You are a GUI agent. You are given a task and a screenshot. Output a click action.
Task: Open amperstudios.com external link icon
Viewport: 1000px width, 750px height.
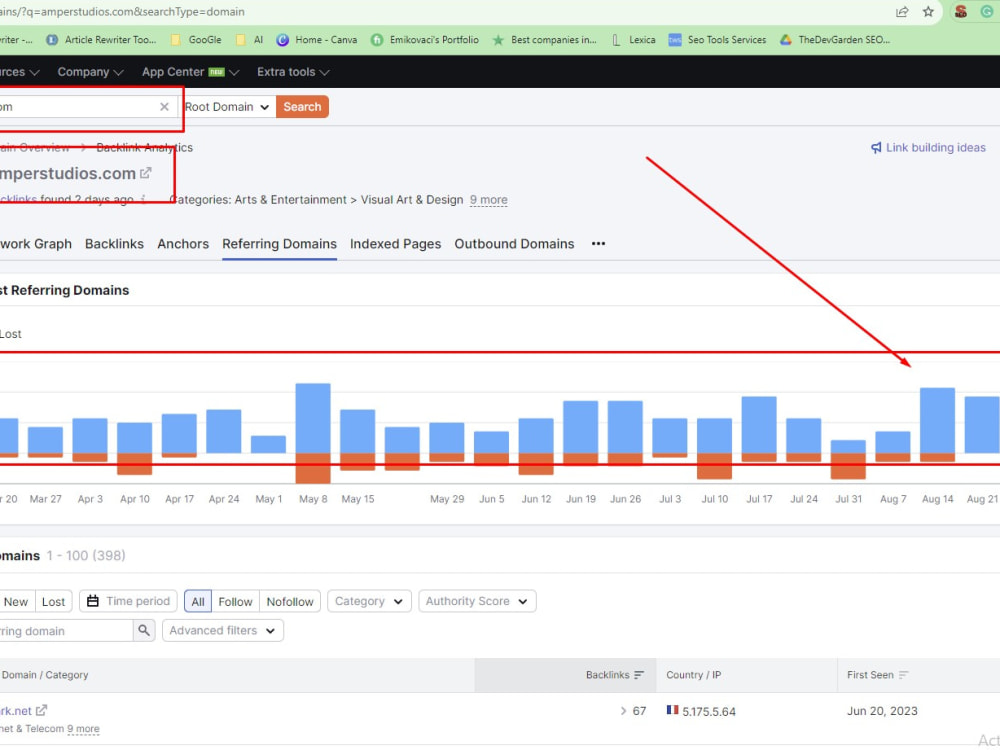point(145,173)
